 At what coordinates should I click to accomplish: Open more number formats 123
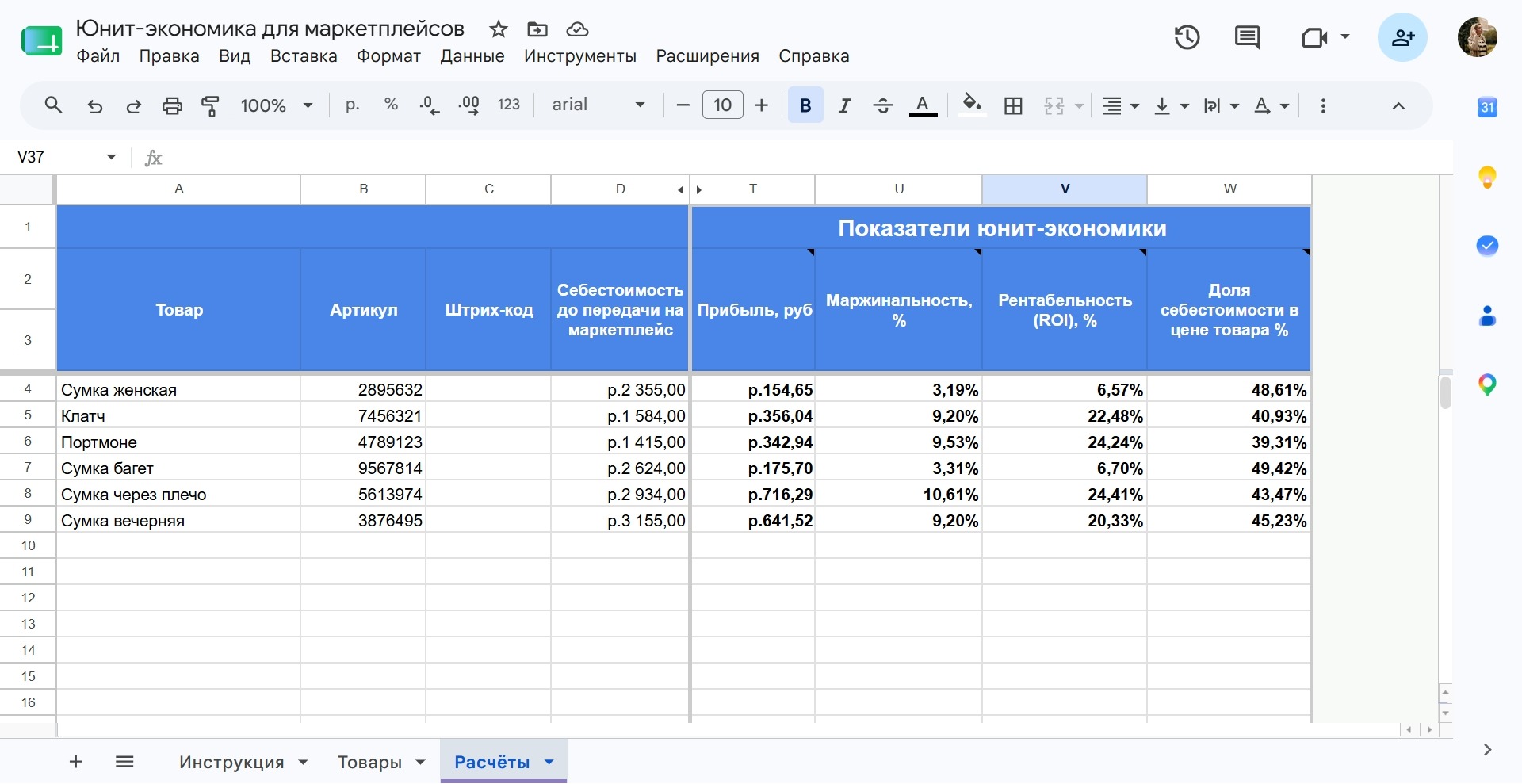click(508, 105)
